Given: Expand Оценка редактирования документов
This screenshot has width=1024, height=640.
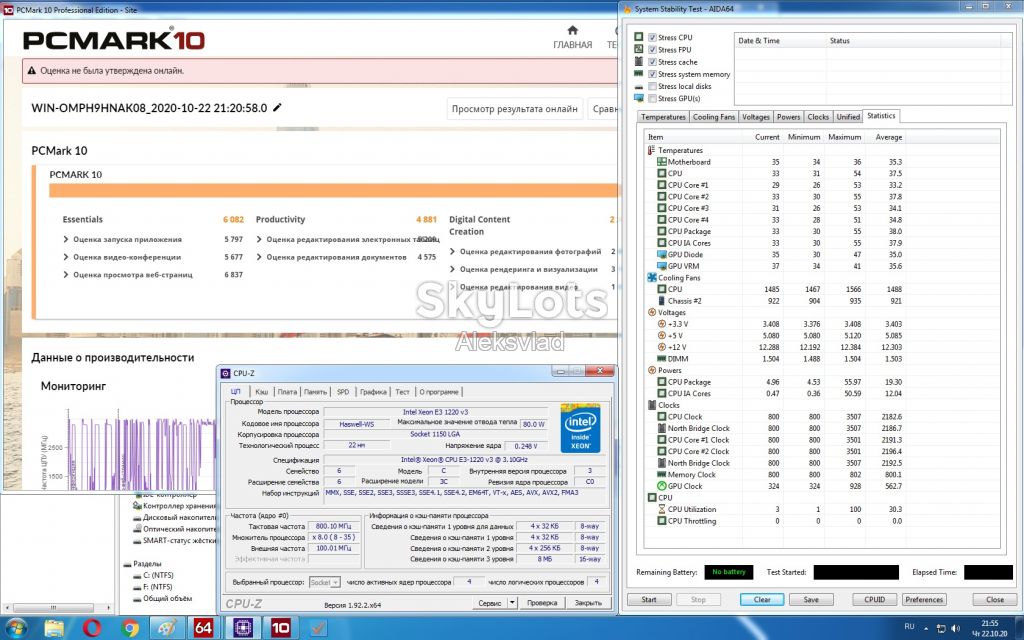Looking at the screenshot, I should coord(259,257).
